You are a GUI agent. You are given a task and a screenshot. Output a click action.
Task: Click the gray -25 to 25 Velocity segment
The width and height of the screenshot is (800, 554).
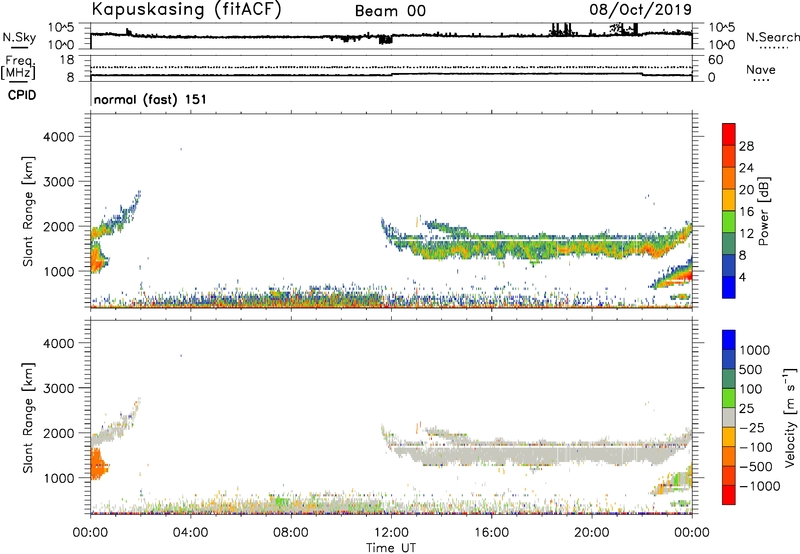pos(729,417)
